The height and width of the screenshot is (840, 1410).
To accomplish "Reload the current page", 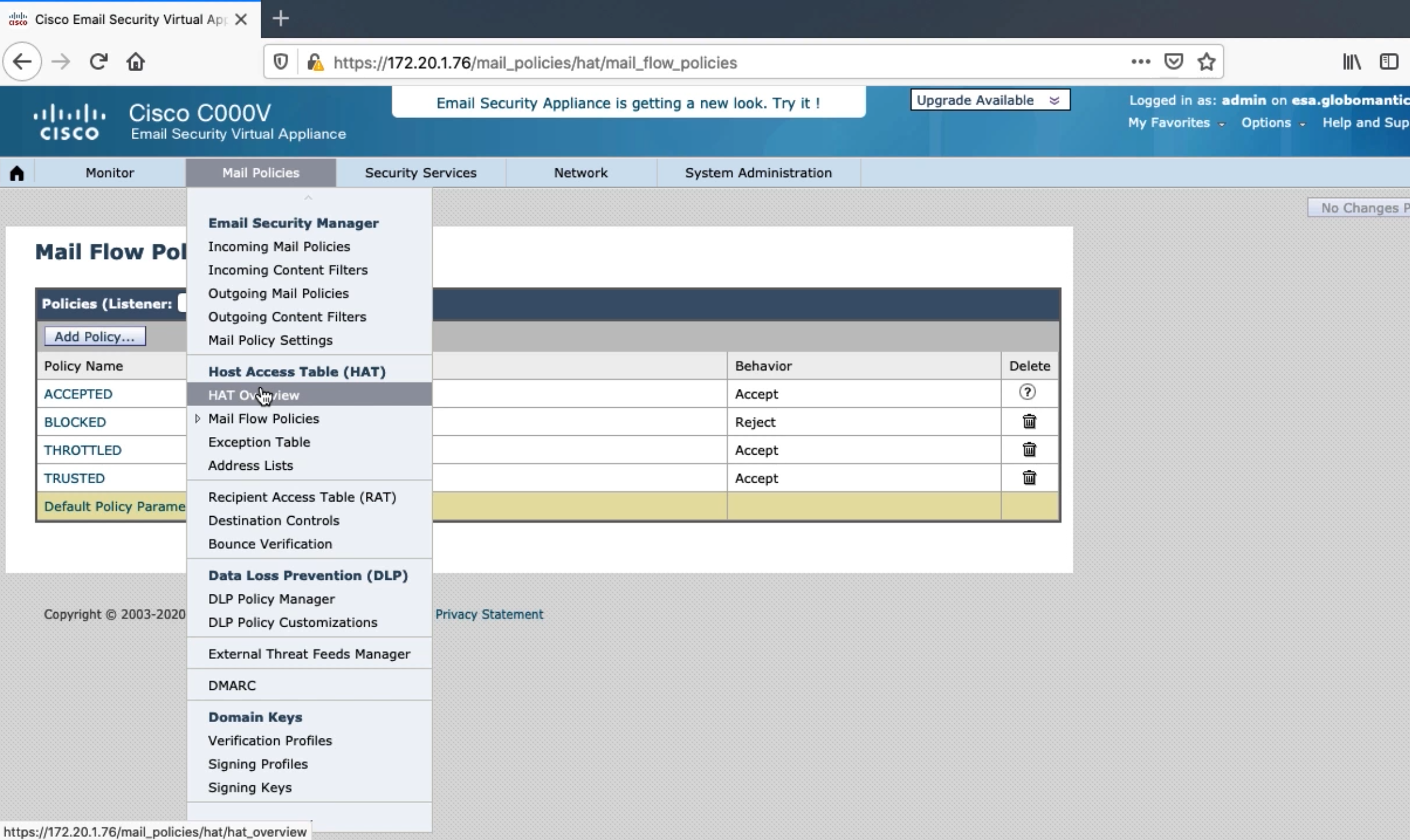I will [98, 61].
